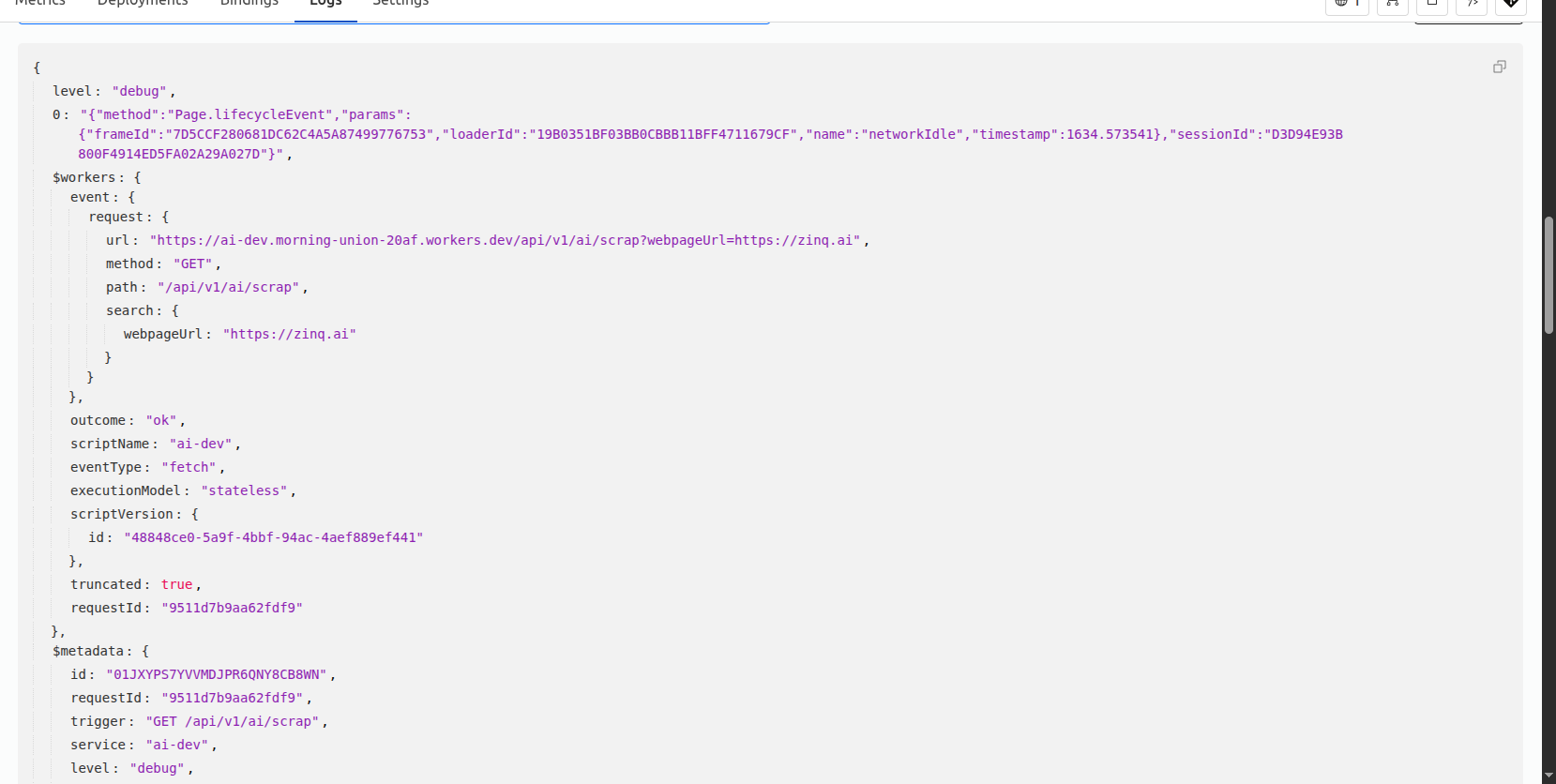Click the "$workers" key
1556x784 pixels.
click(84, 177)
